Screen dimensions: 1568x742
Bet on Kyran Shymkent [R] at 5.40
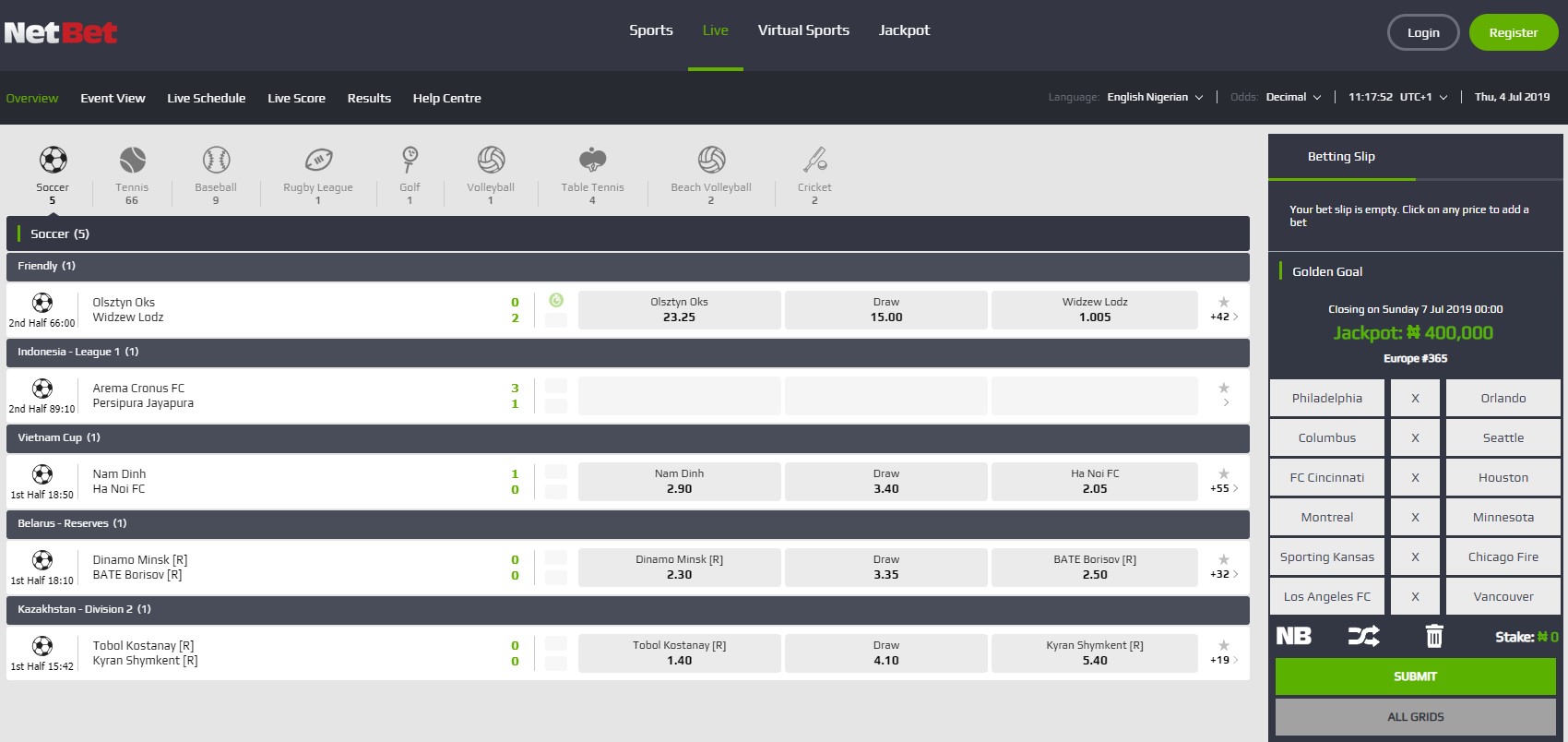[1095, 653]
